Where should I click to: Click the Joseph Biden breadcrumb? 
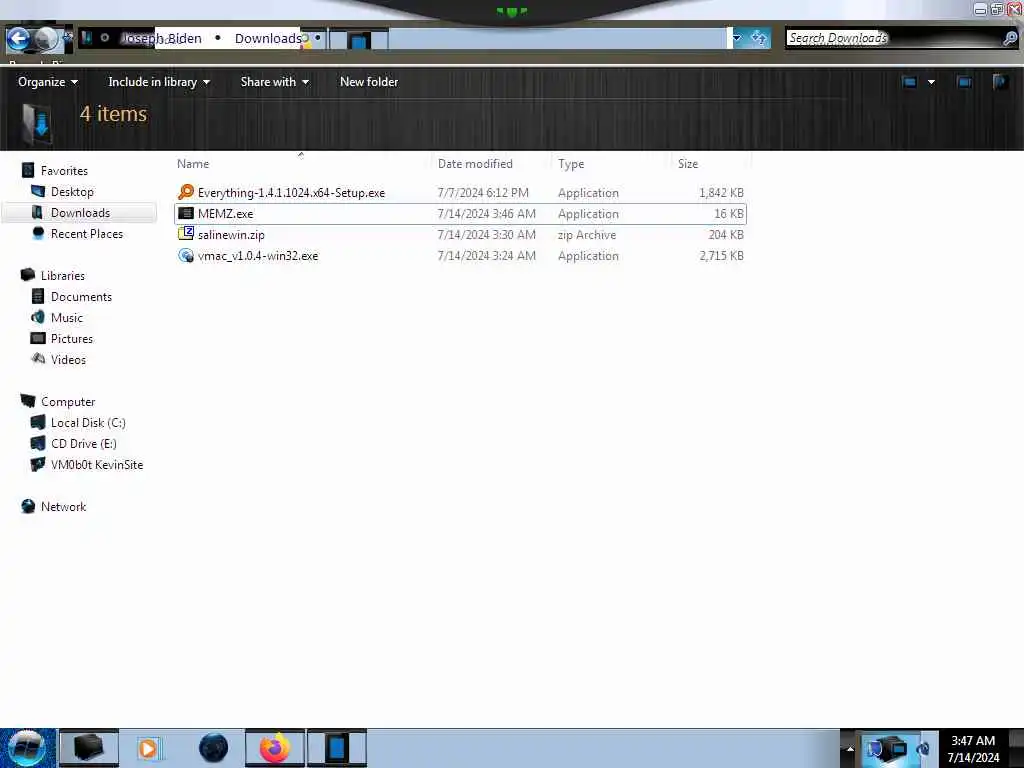(161, 39)
